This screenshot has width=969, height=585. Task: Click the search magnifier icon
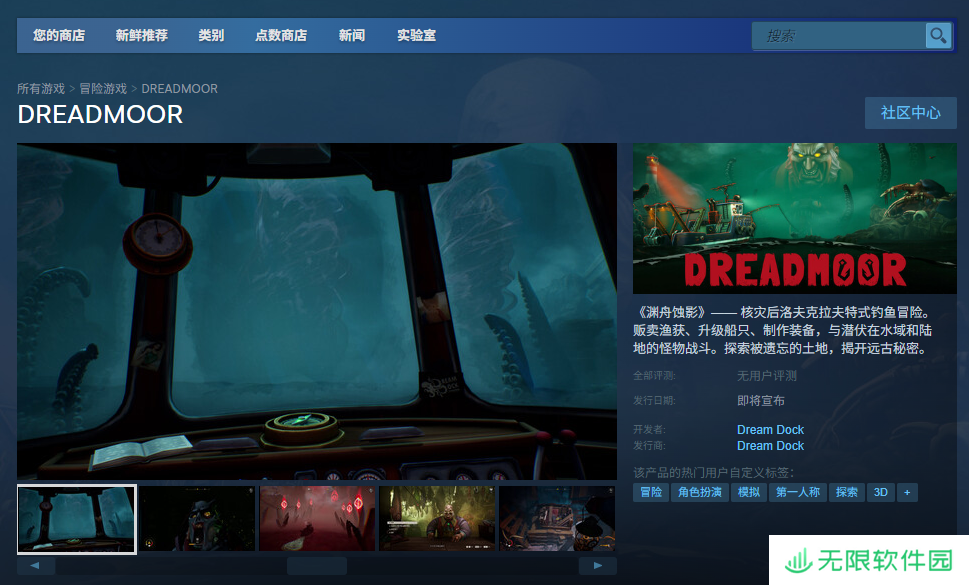point(938,35)
